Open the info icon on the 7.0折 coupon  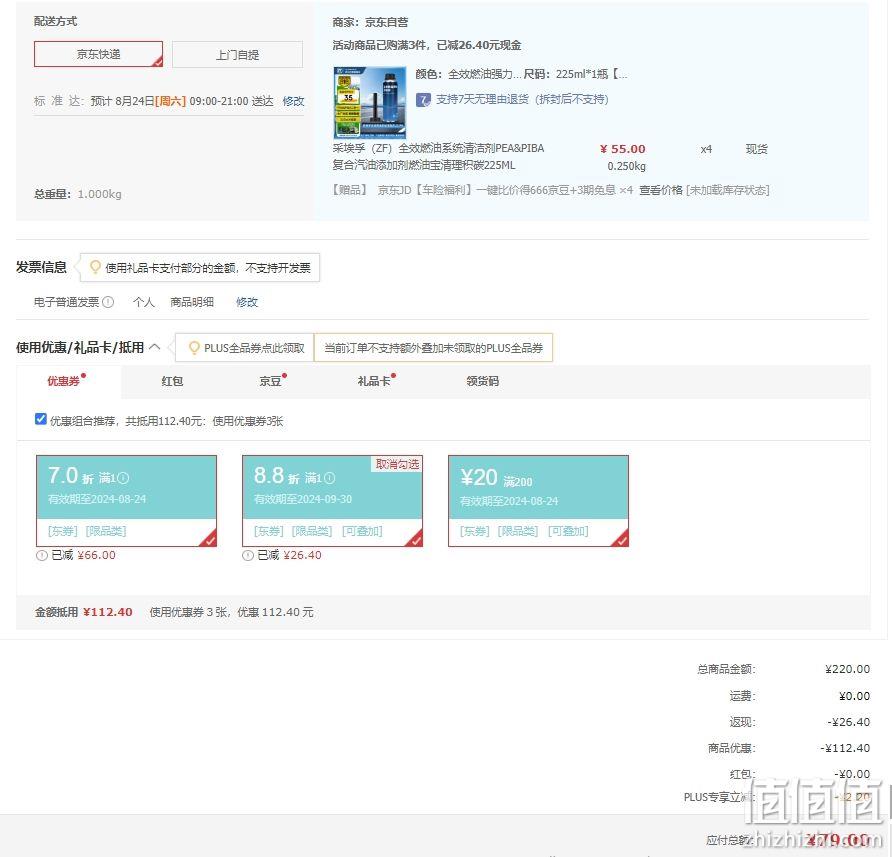click(123, 478)
